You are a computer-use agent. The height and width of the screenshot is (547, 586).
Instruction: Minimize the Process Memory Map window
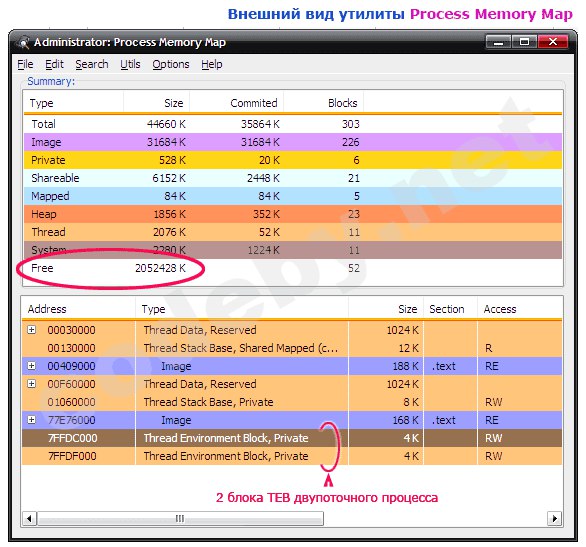coord(498,42)
